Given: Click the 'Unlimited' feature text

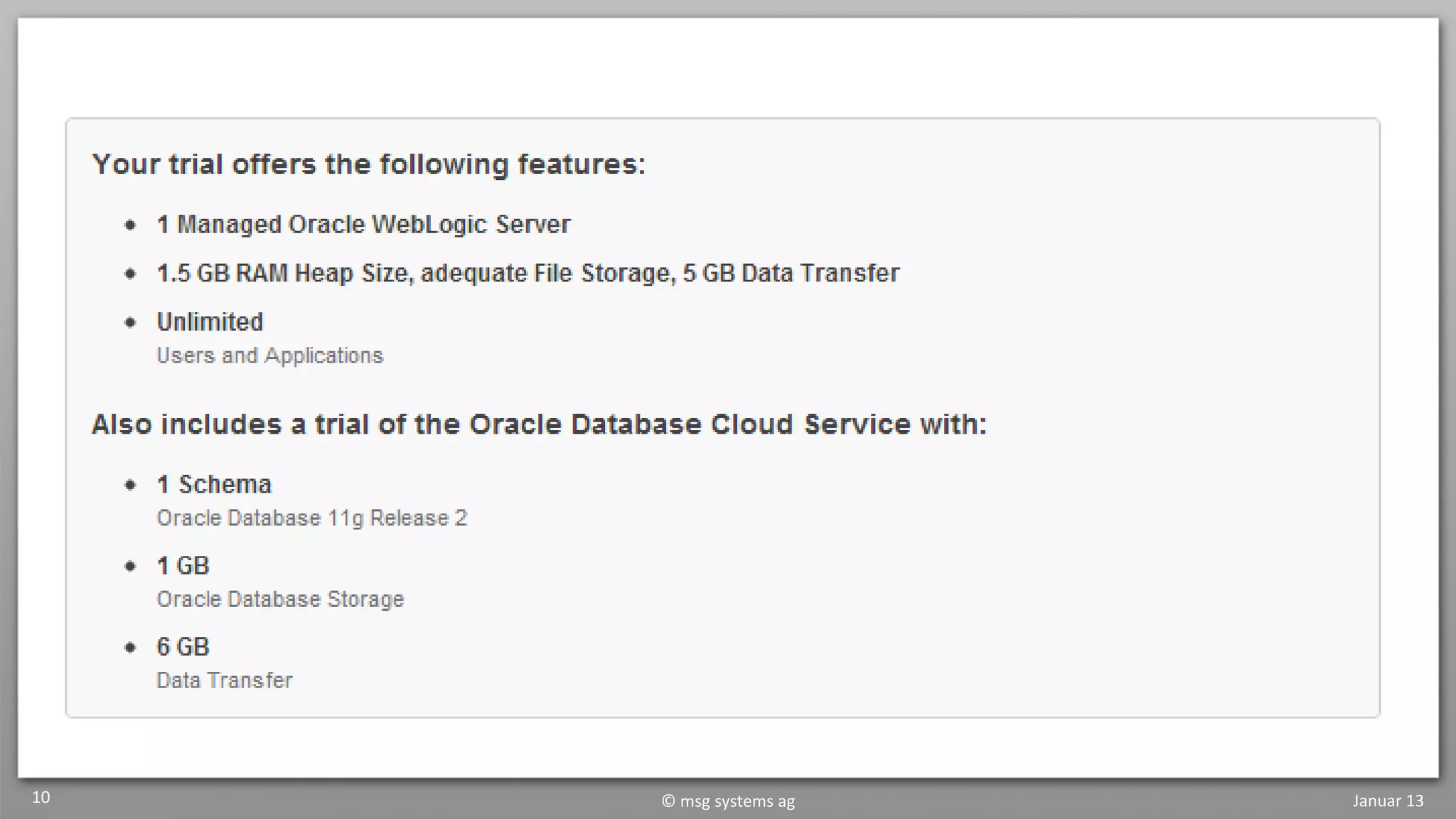Looking at the screenshot, I should tap(210, 322).
